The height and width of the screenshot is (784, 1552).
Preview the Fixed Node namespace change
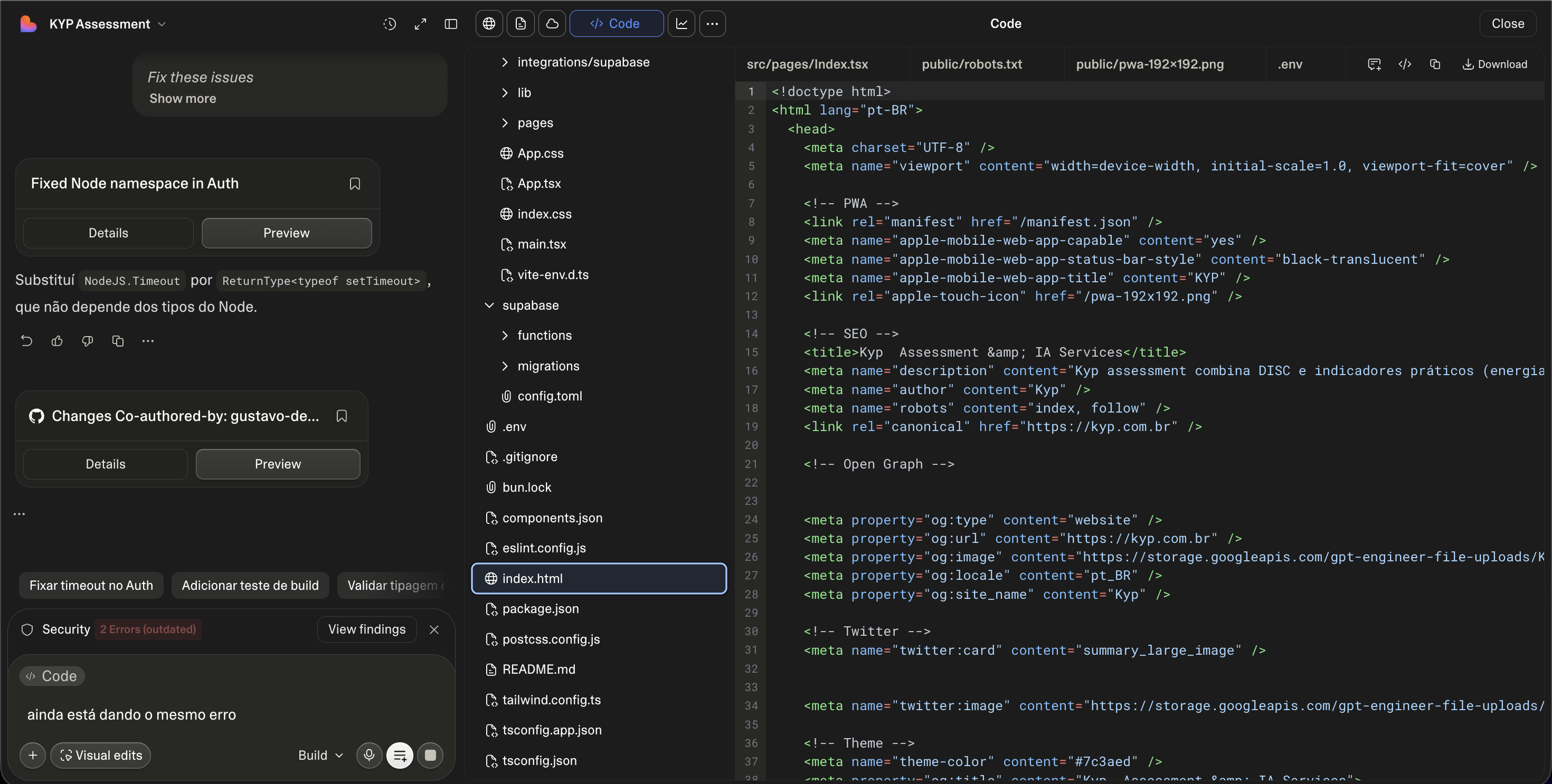coord(286,233)
